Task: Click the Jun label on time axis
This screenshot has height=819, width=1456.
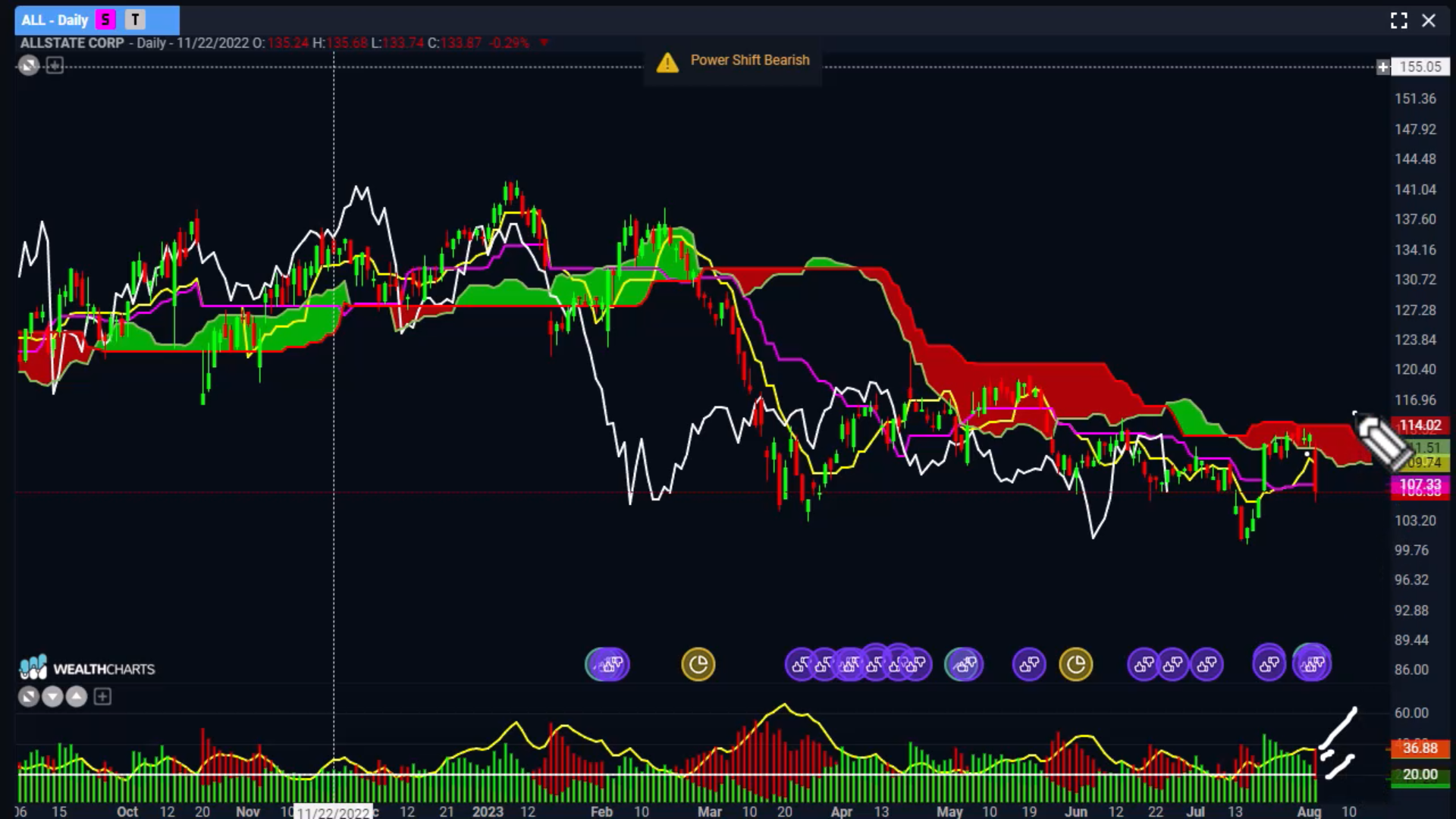Action: [x=1076, y=811]
